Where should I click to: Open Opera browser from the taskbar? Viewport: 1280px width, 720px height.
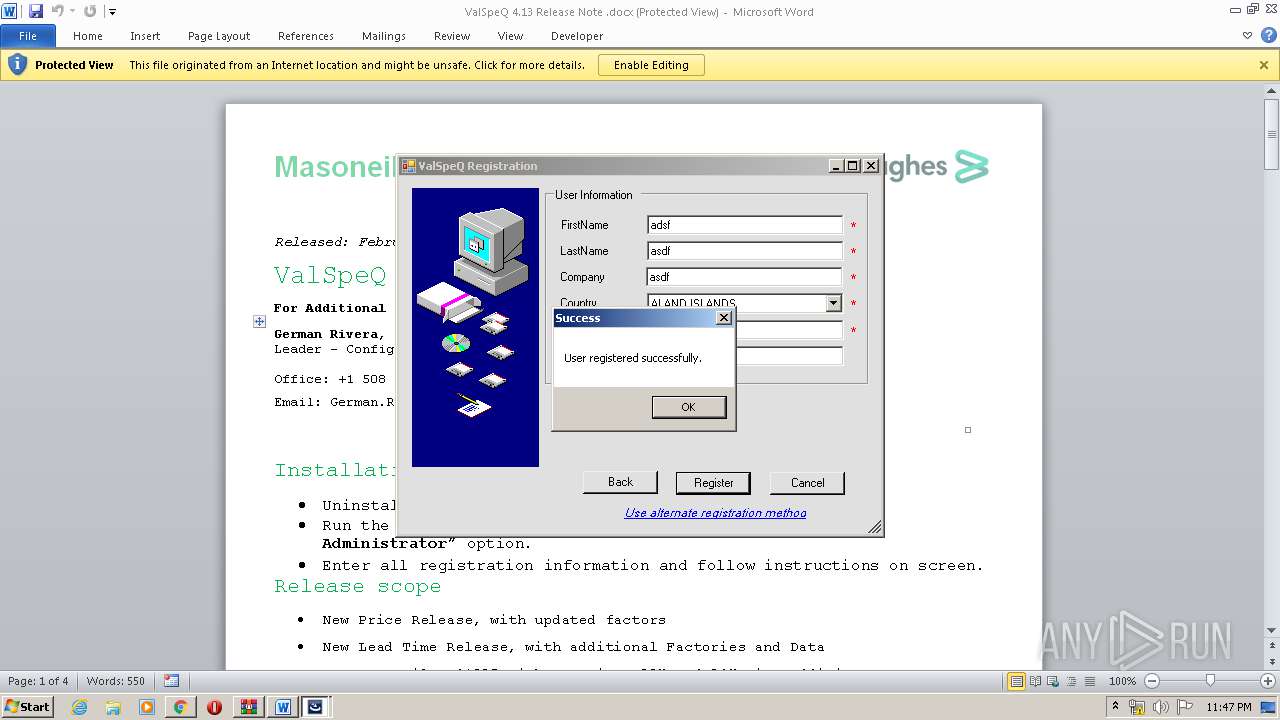point(214,707)
